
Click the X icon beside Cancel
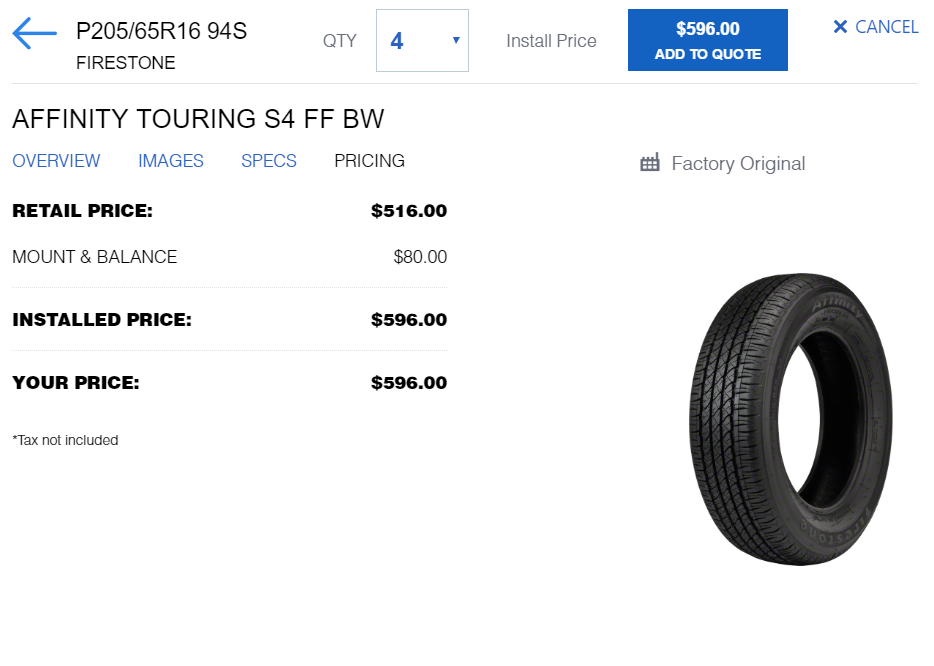tap(840, 27)
